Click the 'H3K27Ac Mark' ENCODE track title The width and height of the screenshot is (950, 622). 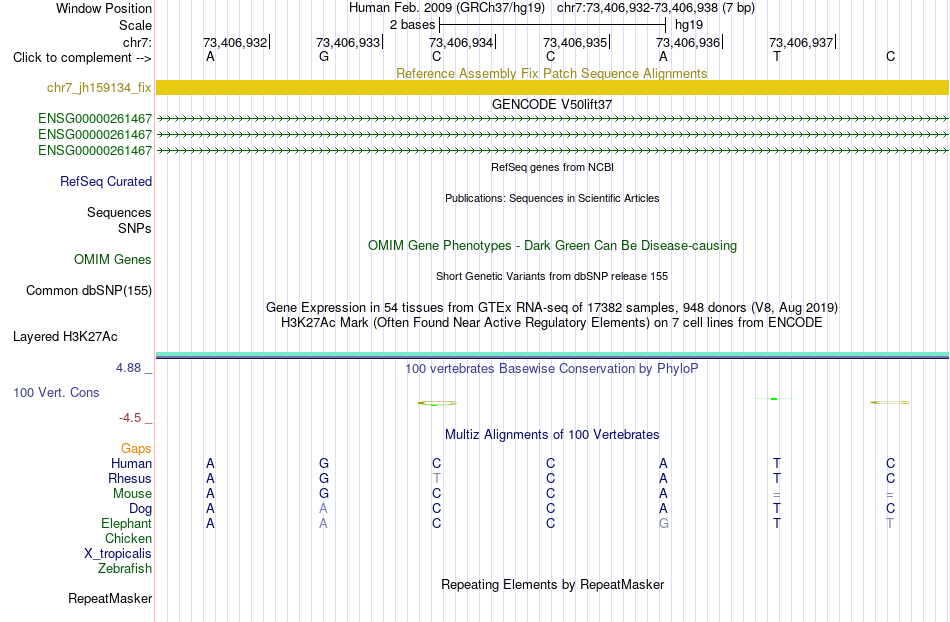(552, 322)
